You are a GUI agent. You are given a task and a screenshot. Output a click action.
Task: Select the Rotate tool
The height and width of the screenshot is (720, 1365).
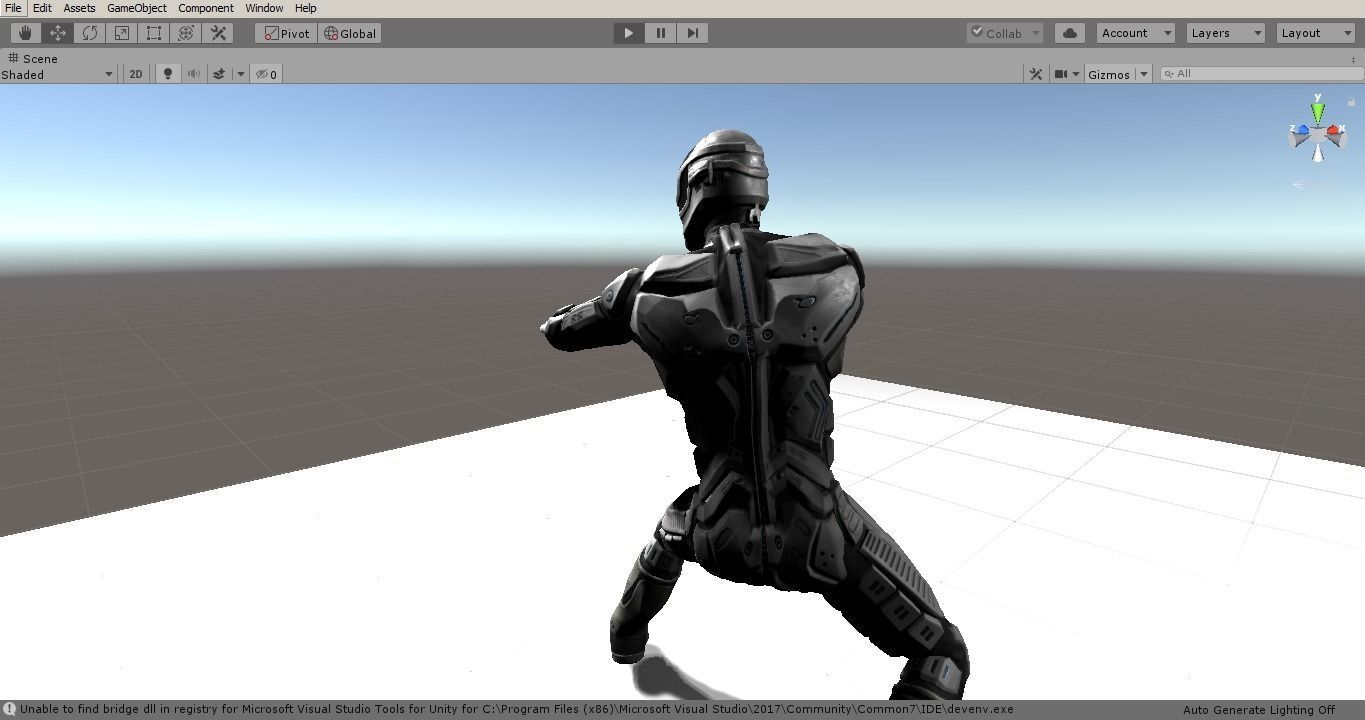click(x=89, y=33)
